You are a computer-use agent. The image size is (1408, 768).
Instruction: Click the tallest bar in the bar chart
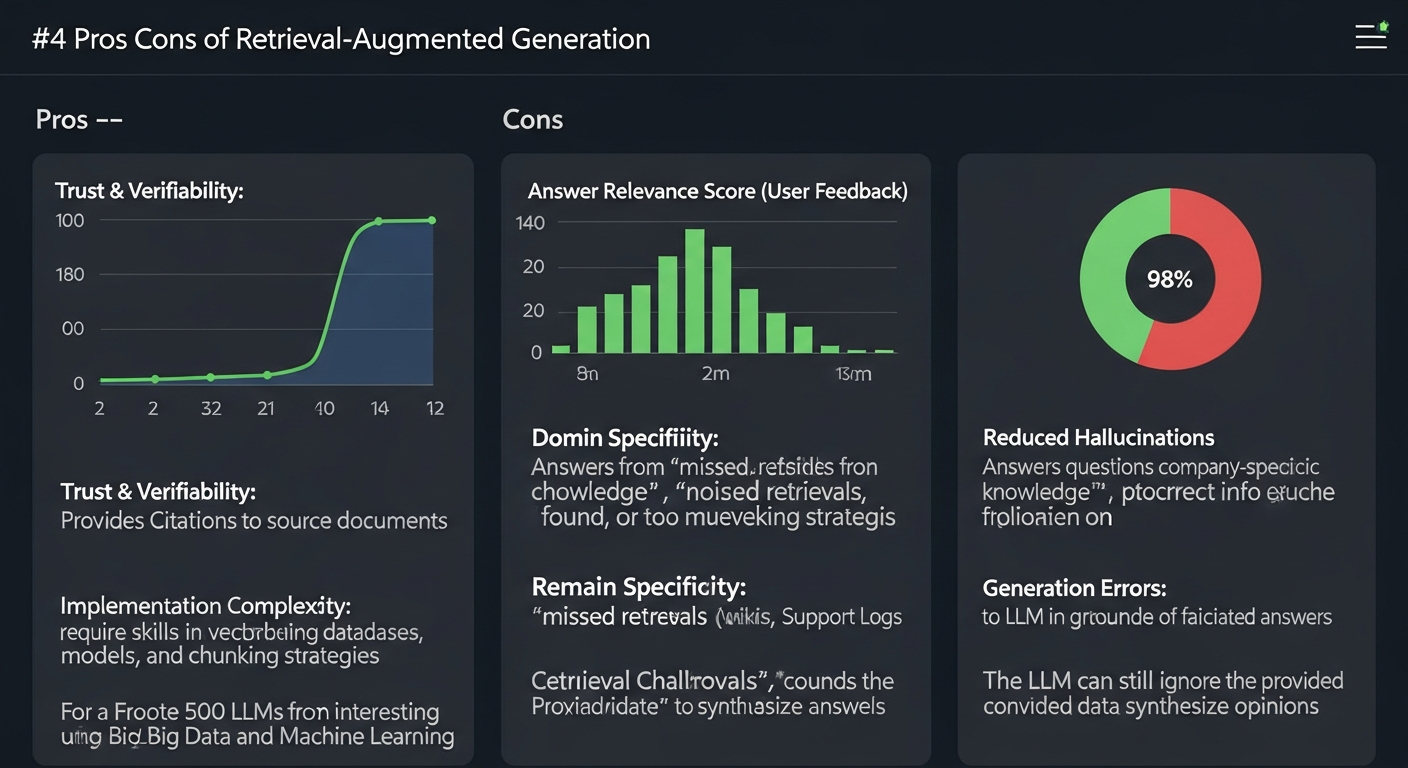(694, 291)
